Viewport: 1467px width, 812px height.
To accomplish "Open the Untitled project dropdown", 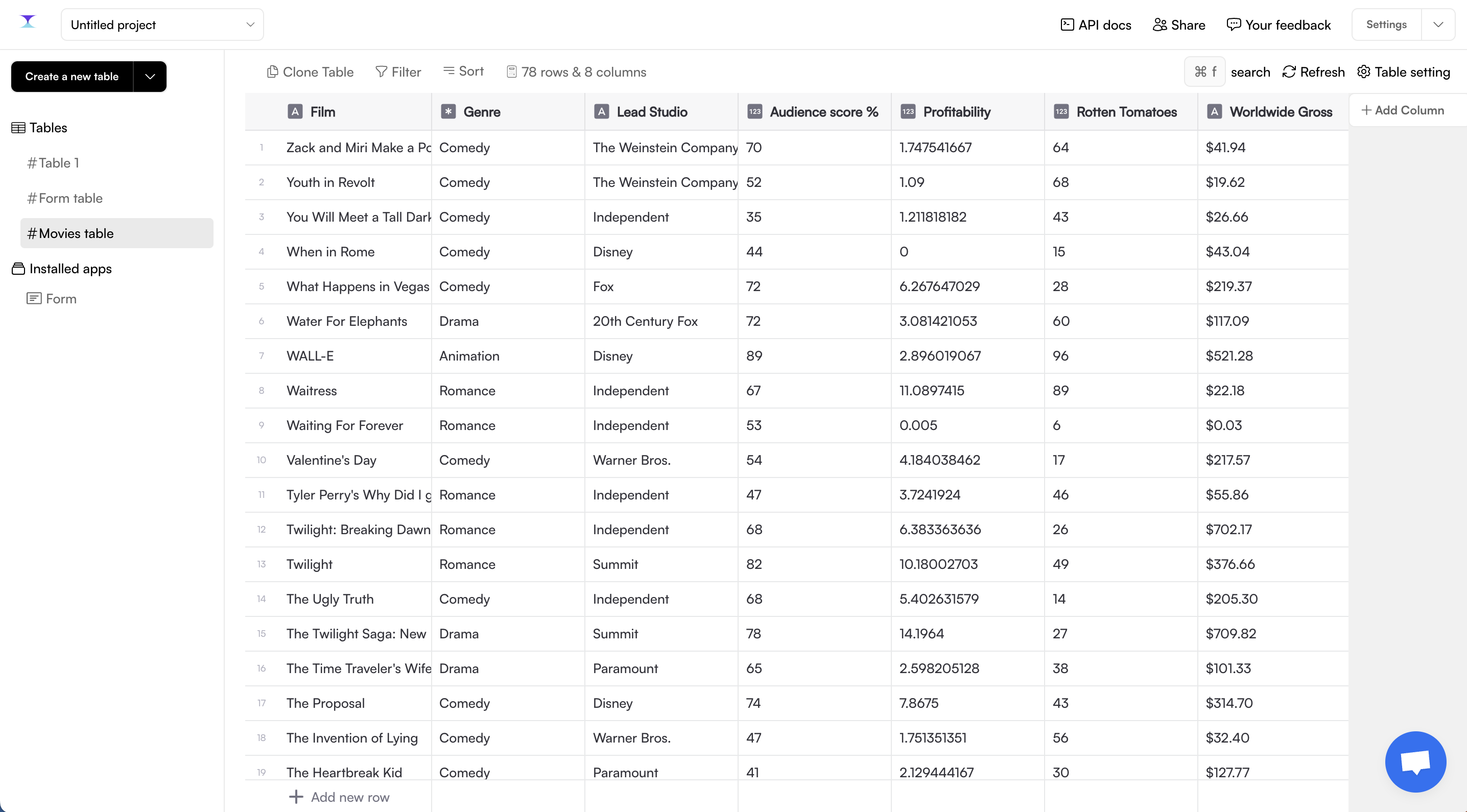I will [162, 25].
